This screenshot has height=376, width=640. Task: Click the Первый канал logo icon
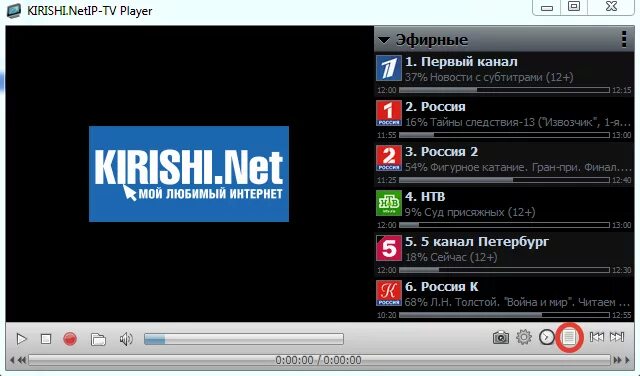click(389, 69)
